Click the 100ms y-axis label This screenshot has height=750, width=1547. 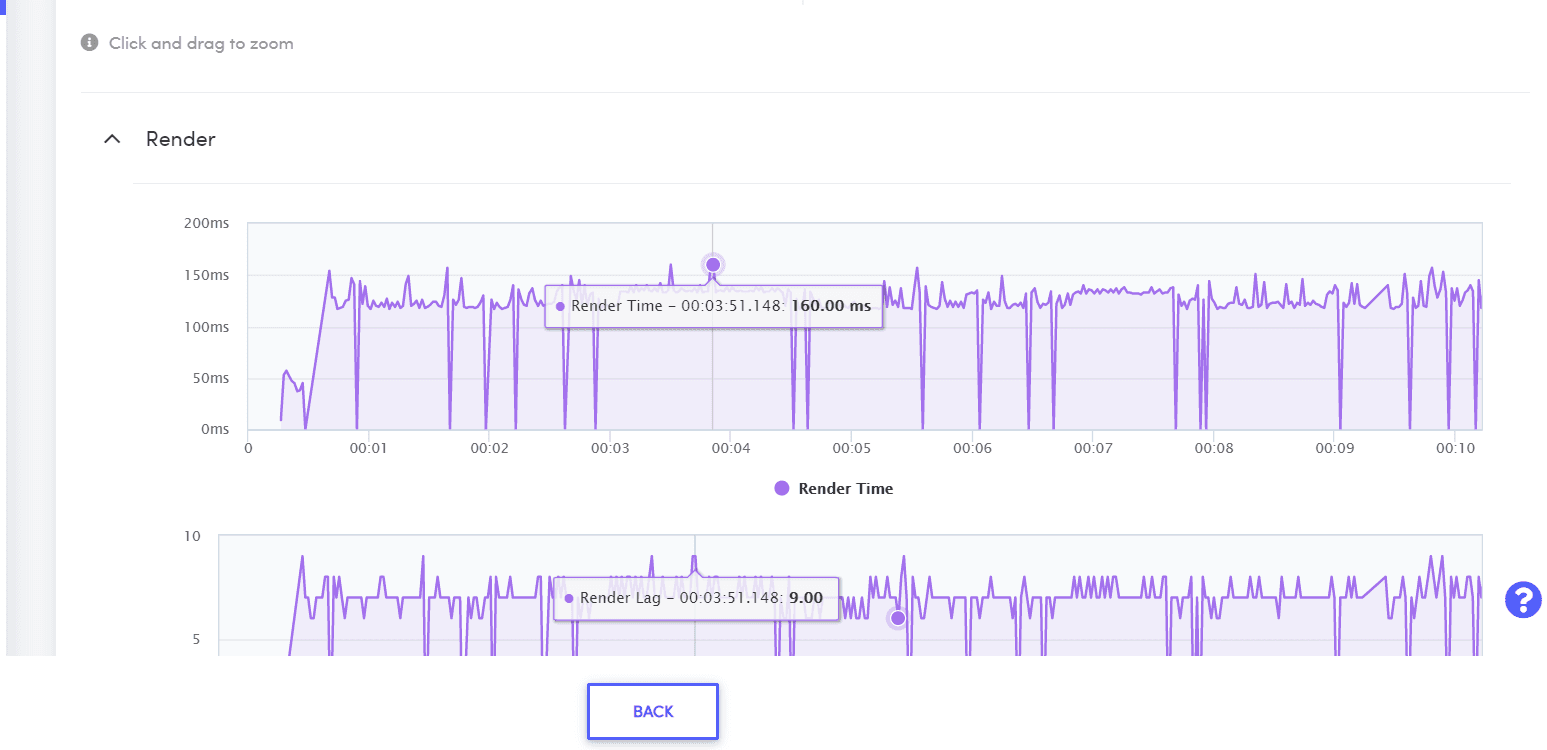(207, 327)
